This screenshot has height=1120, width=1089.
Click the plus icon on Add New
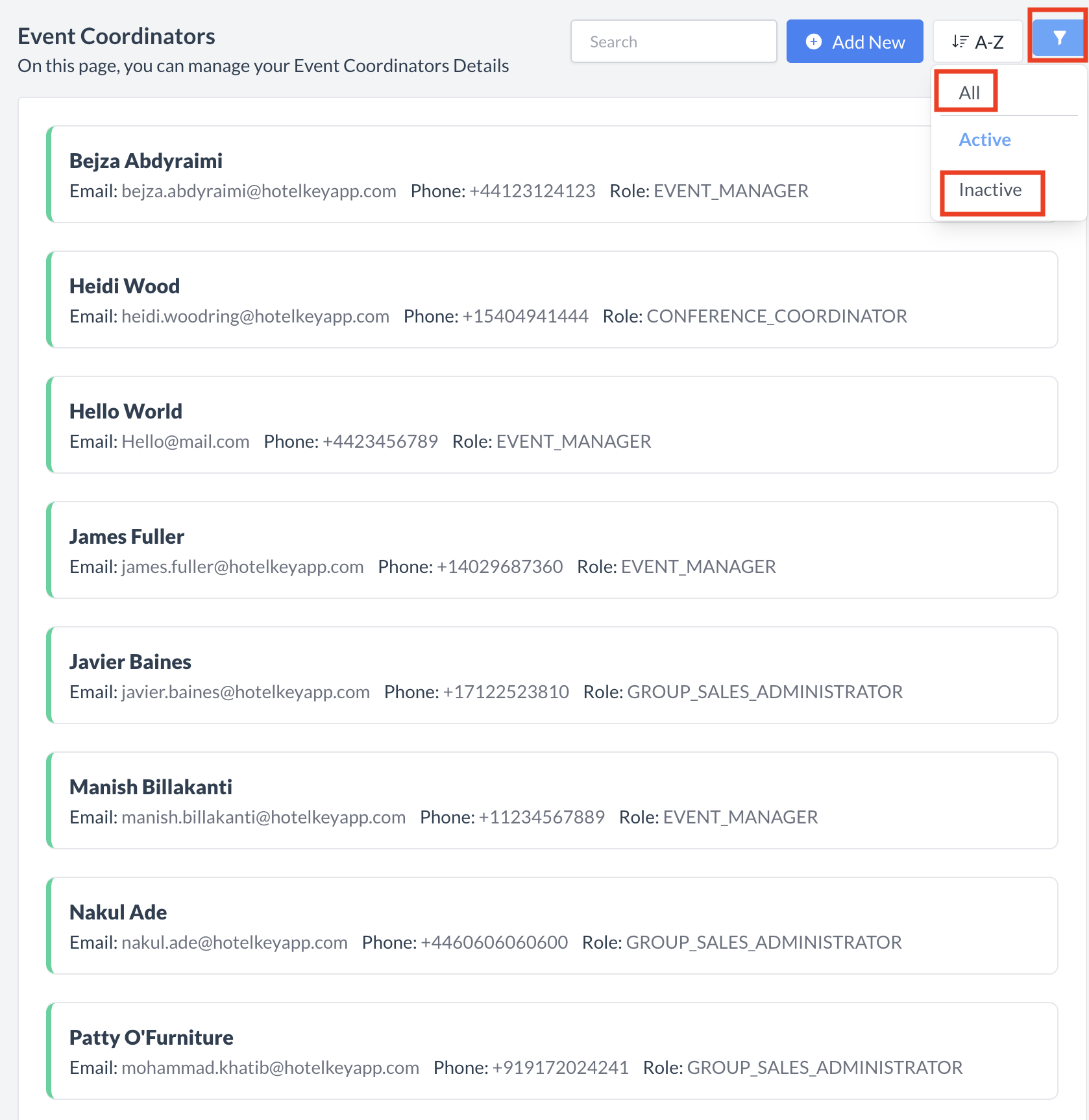tap(813, 41)
